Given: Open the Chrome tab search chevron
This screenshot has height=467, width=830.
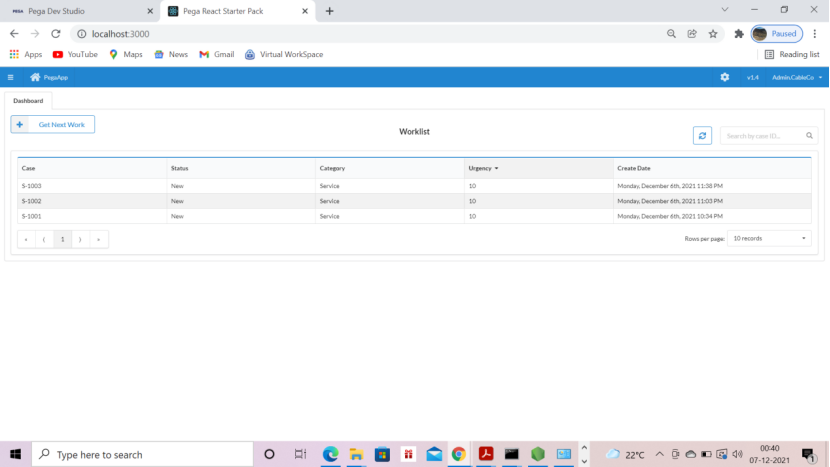Looking at the screenshot, I should click(x=725, y=10).
